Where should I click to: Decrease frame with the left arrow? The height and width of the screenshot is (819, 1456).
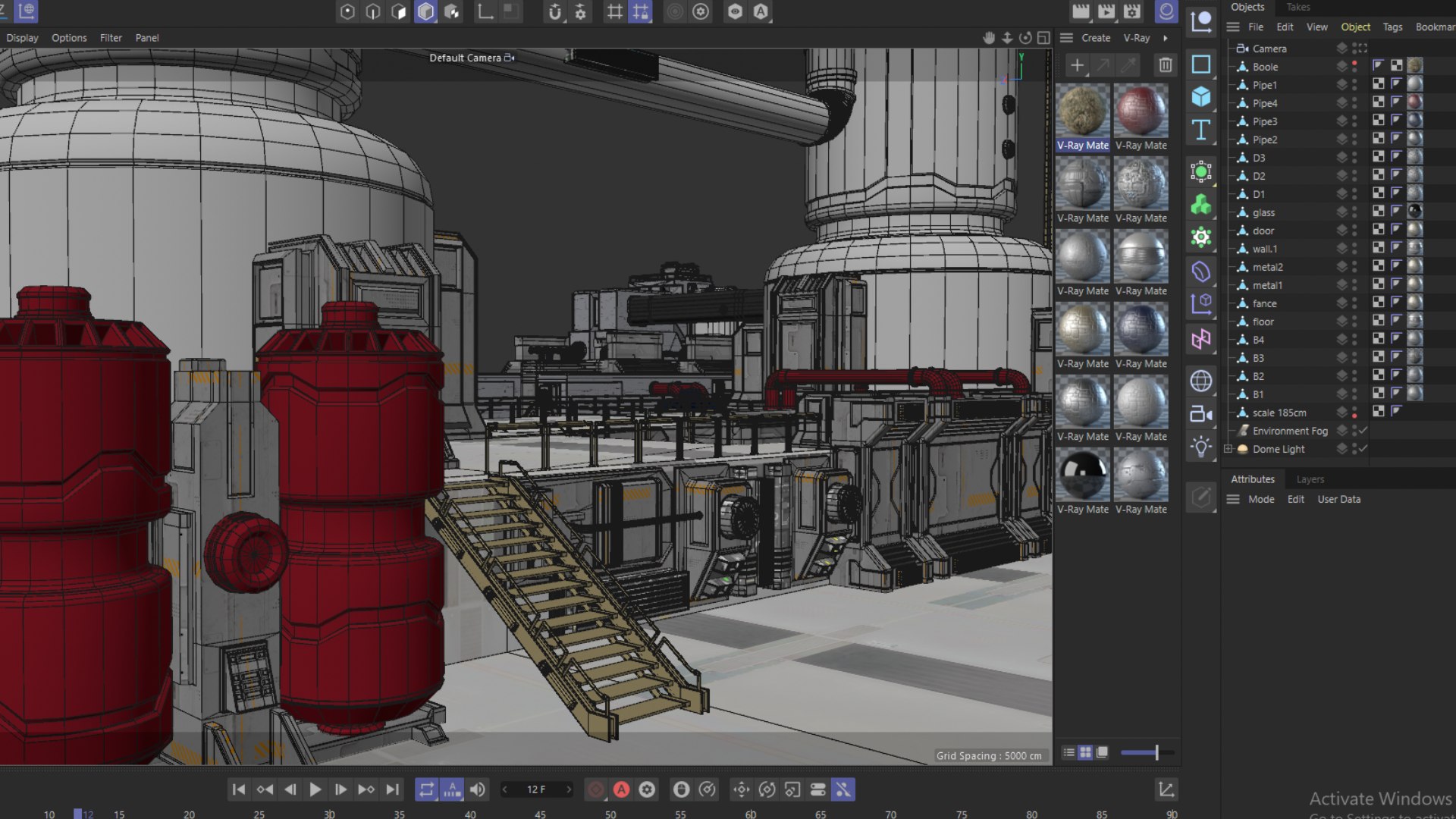tap(504, 789)
